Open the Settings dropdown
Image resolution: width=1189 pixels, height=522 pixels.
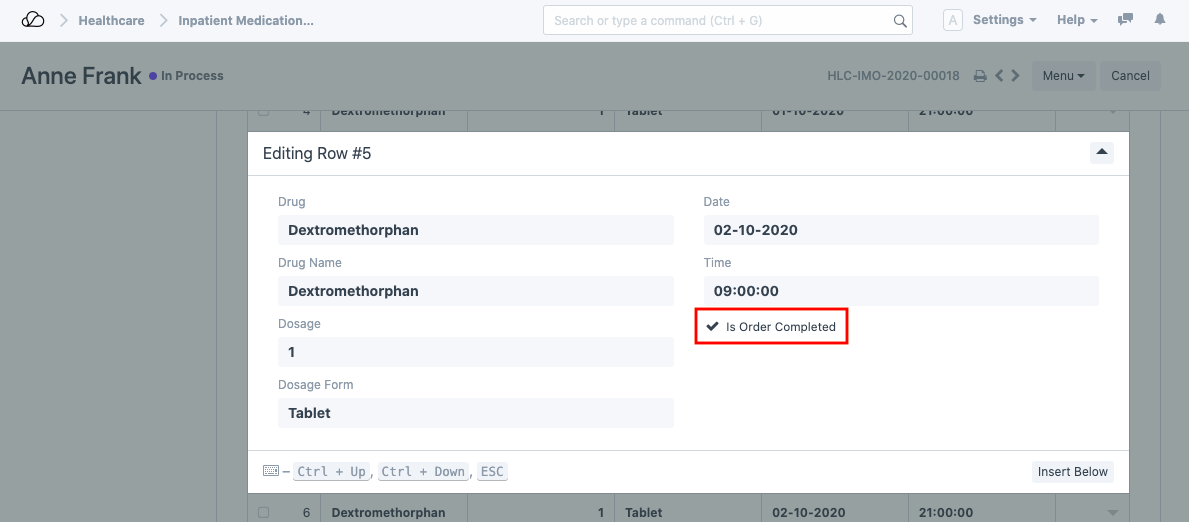pyautogui.click(x=1004, y=20)
